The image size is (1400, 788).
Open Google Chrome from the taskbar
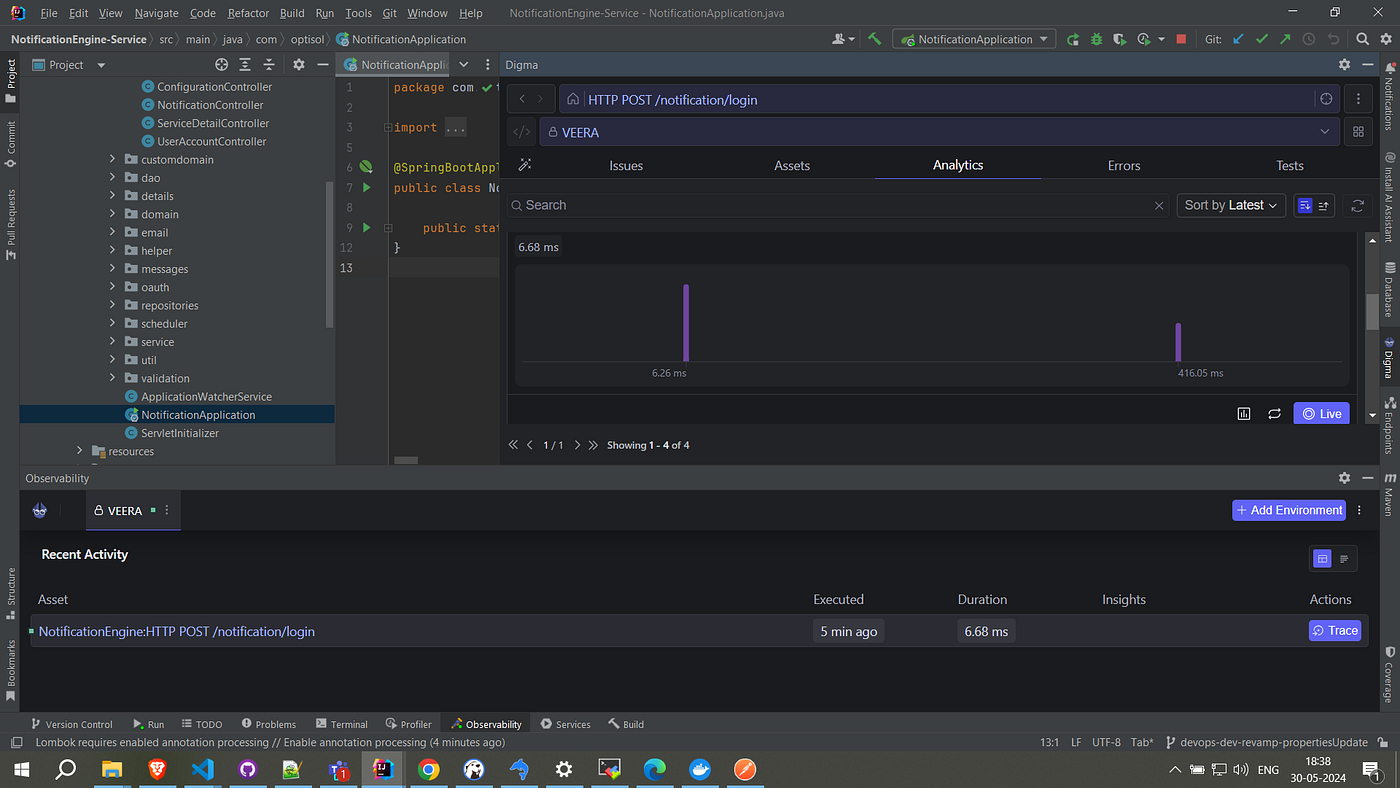[x=428, y=769]
